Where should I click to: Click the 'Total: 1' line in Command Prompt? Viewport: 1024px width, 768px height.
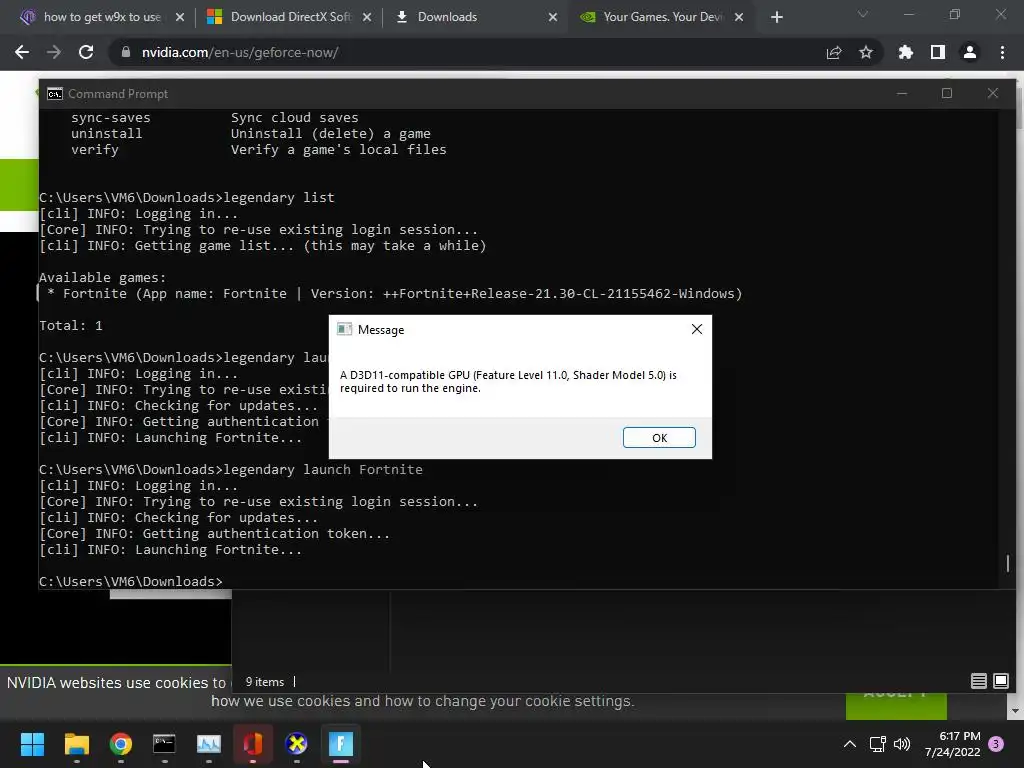pos(71,326)
